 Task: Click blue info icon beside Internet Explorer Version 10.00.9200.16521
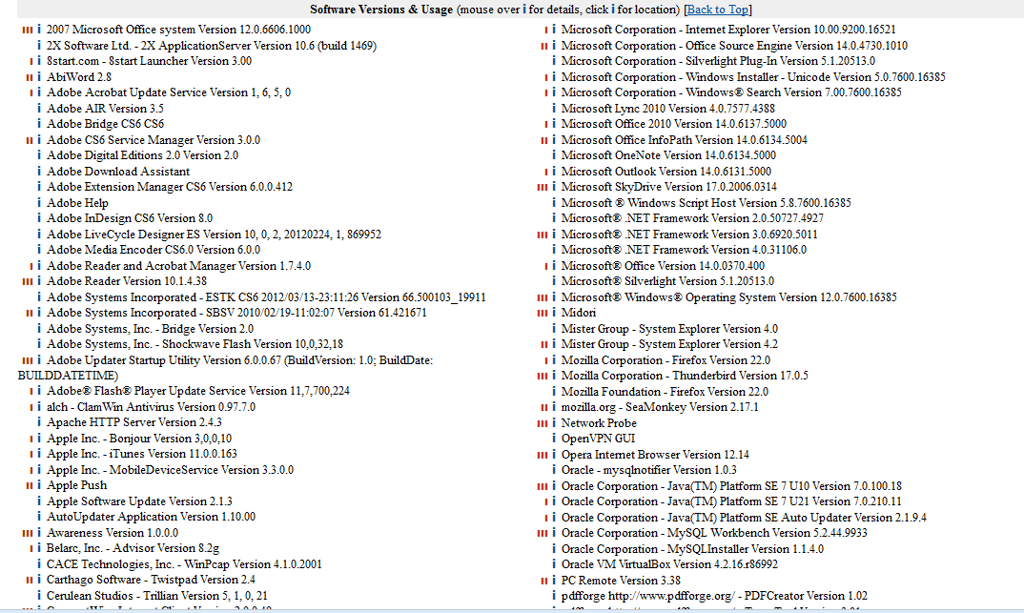coord(554,29)
